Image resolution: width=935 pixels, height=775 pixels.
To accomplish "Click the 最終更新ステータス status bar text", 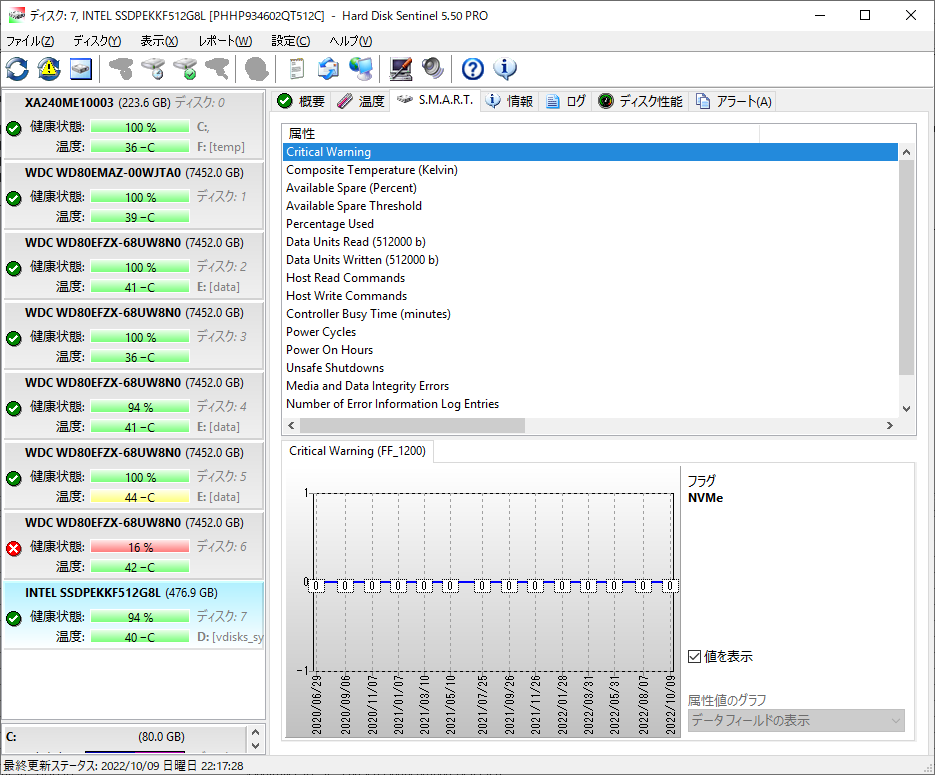I will coord(123,766).
